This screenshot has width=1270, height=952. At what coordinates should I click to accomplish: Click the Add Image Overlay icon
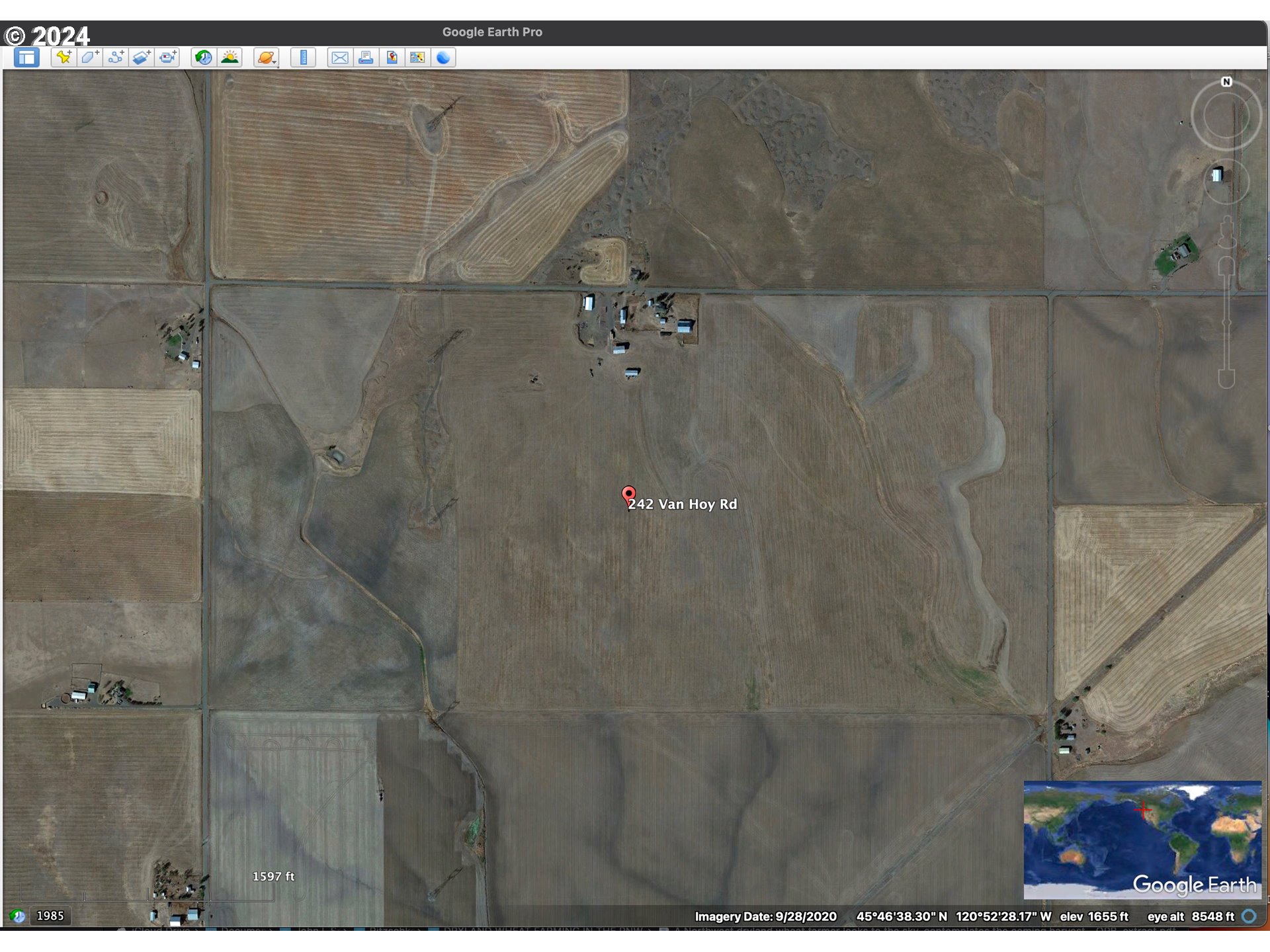tap(142, 58)
